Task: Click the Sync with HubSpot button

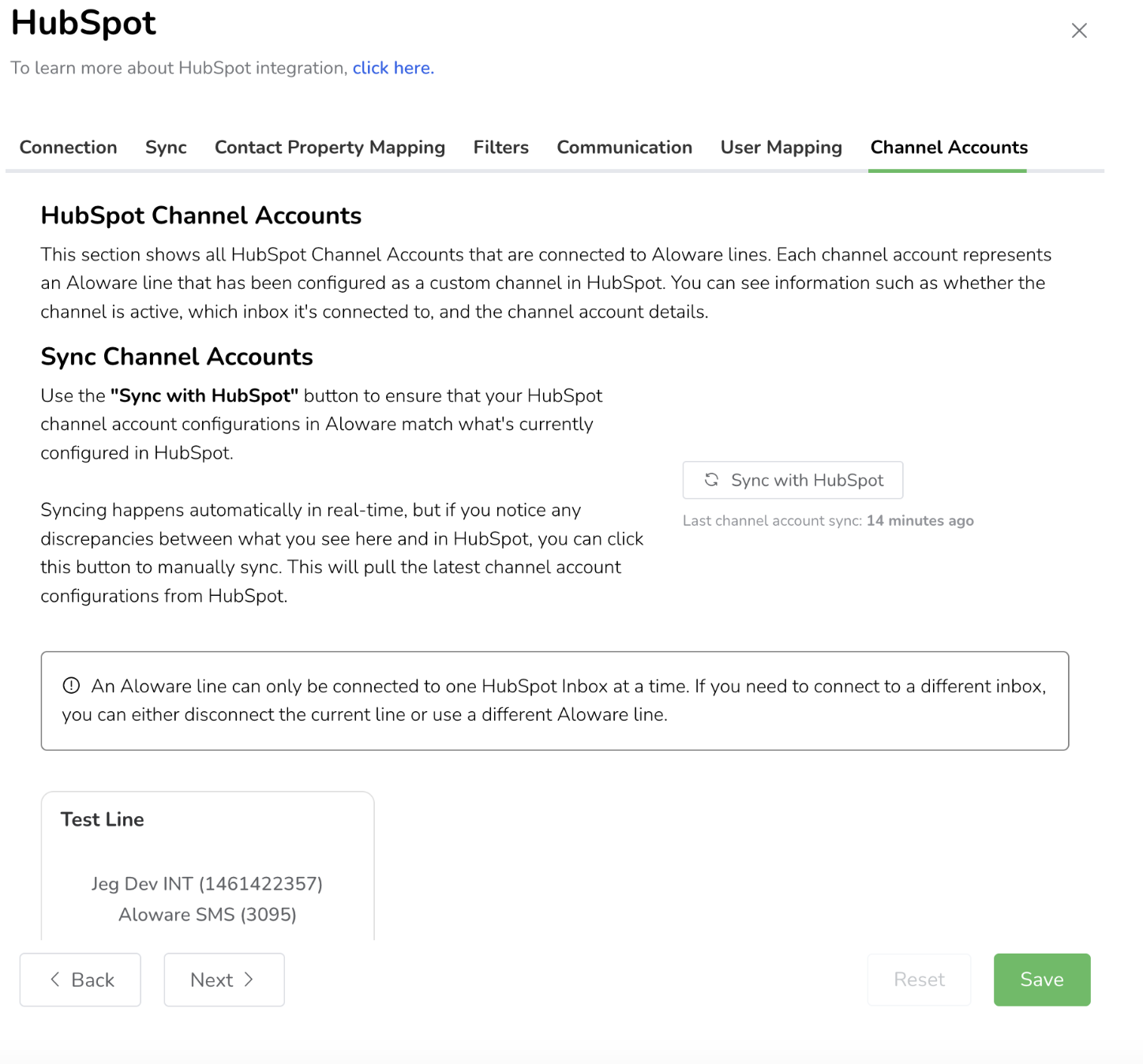Action: click(x=793, y=480)
